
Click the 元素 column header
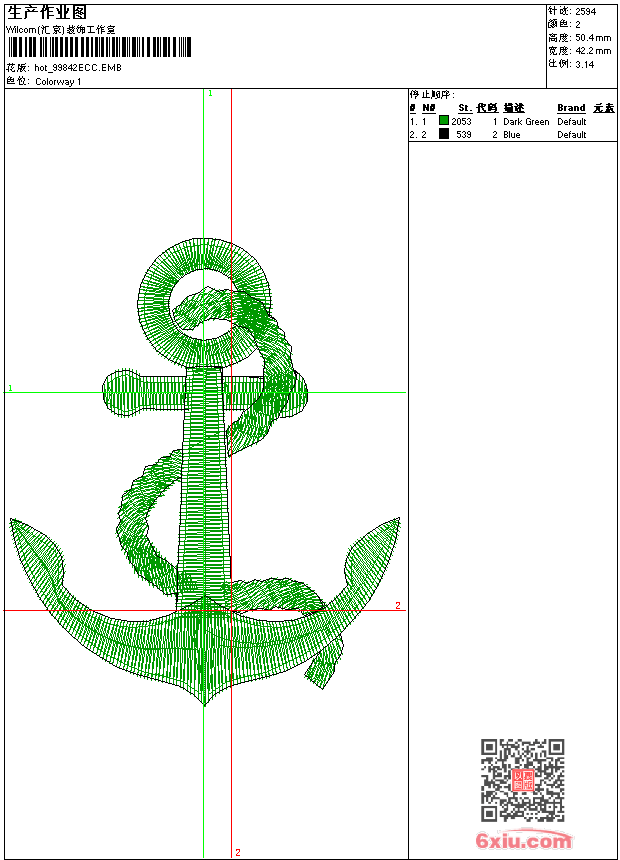(x=603, y=108)
